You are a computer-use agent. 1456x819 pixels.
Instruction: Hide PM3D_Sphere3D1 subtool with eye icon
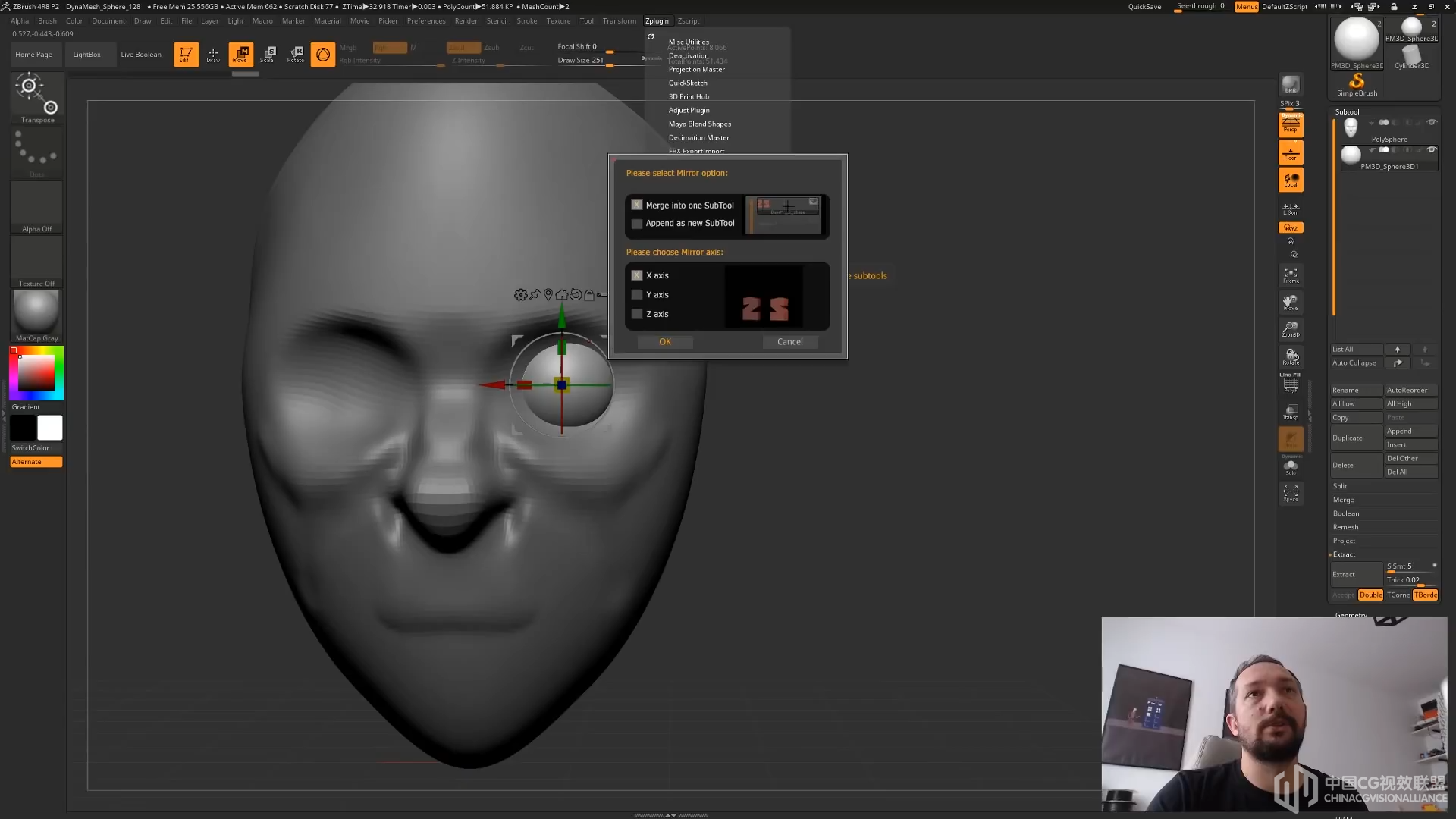pos(1432,149)
